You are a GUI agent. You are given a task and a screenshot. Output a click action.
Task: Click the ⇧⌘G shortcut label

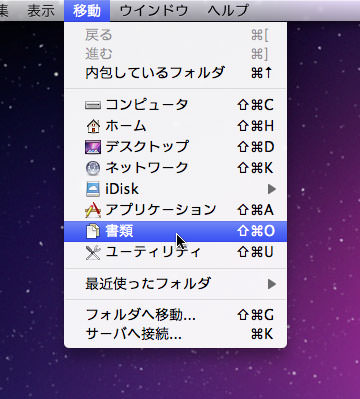pos(255,315)
